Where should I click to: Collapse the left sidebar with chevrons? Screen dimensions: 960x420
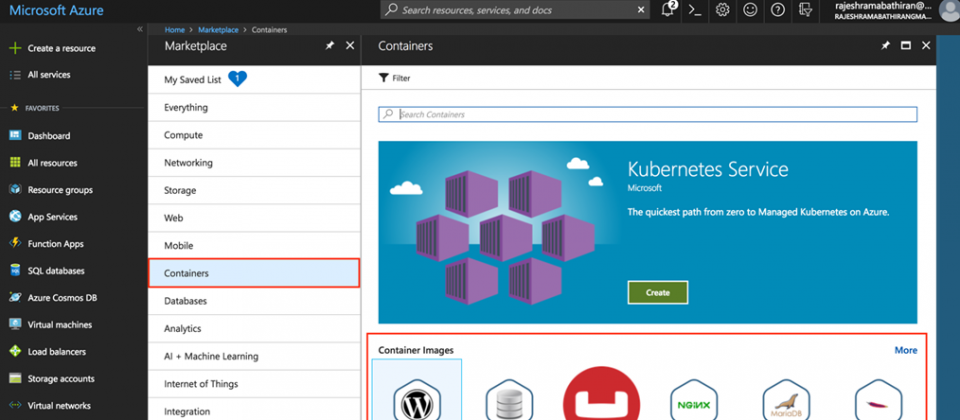pos(140,29)
